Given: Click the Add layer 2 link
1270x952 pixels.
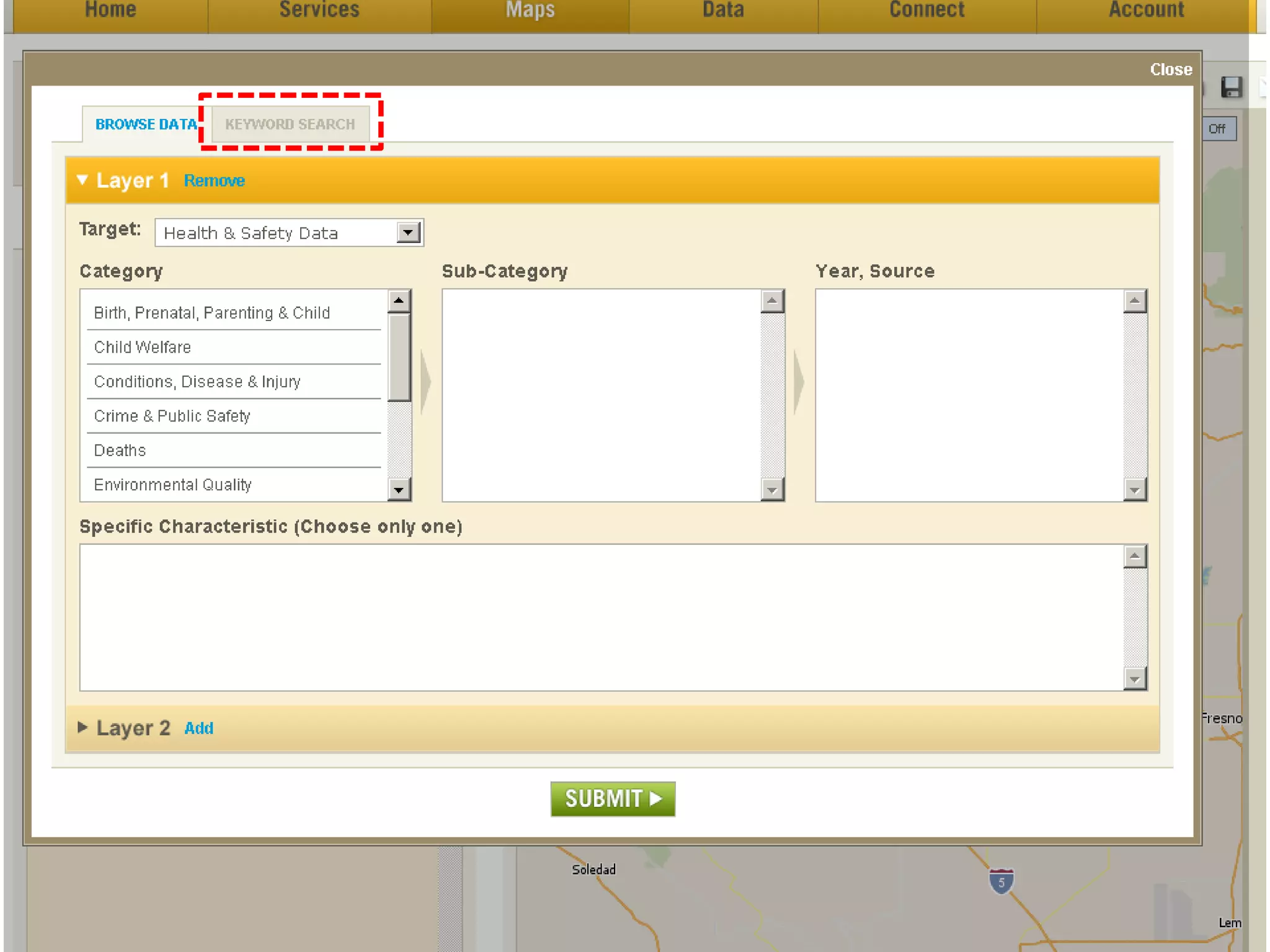Looking at the screenshot, I should 198,728.
